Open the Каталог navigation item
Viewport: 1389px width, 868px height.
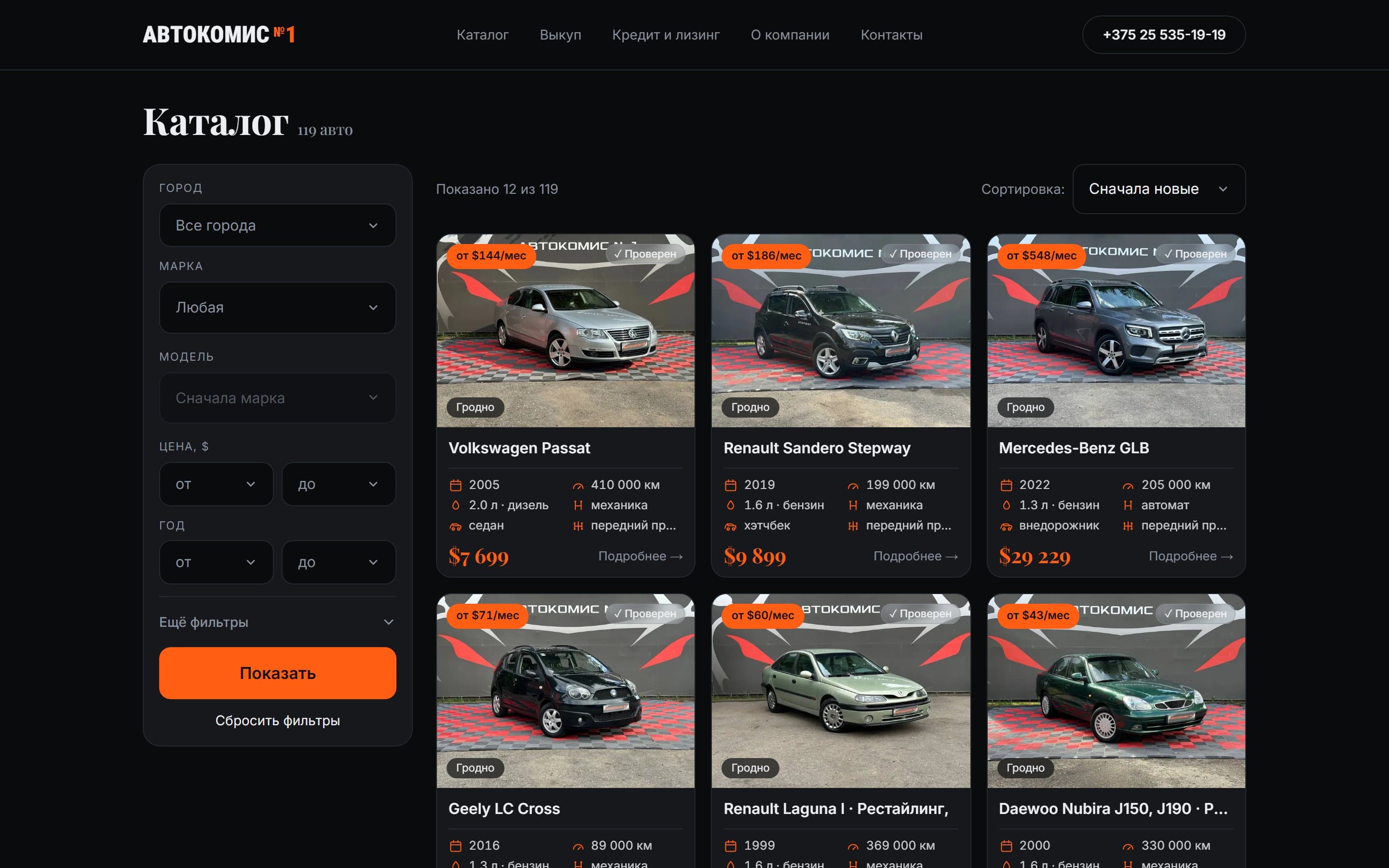[x=482, y=35]
